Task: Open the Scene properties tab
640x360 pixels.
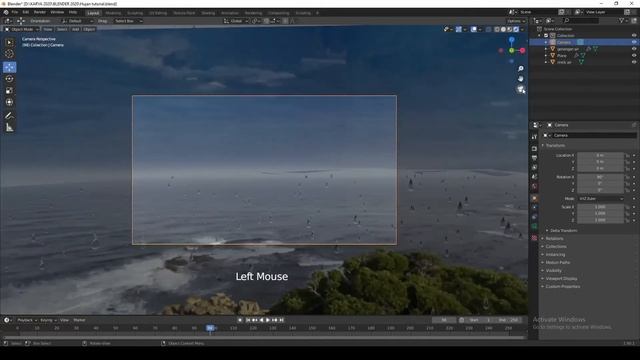Action: pos(534,177)
